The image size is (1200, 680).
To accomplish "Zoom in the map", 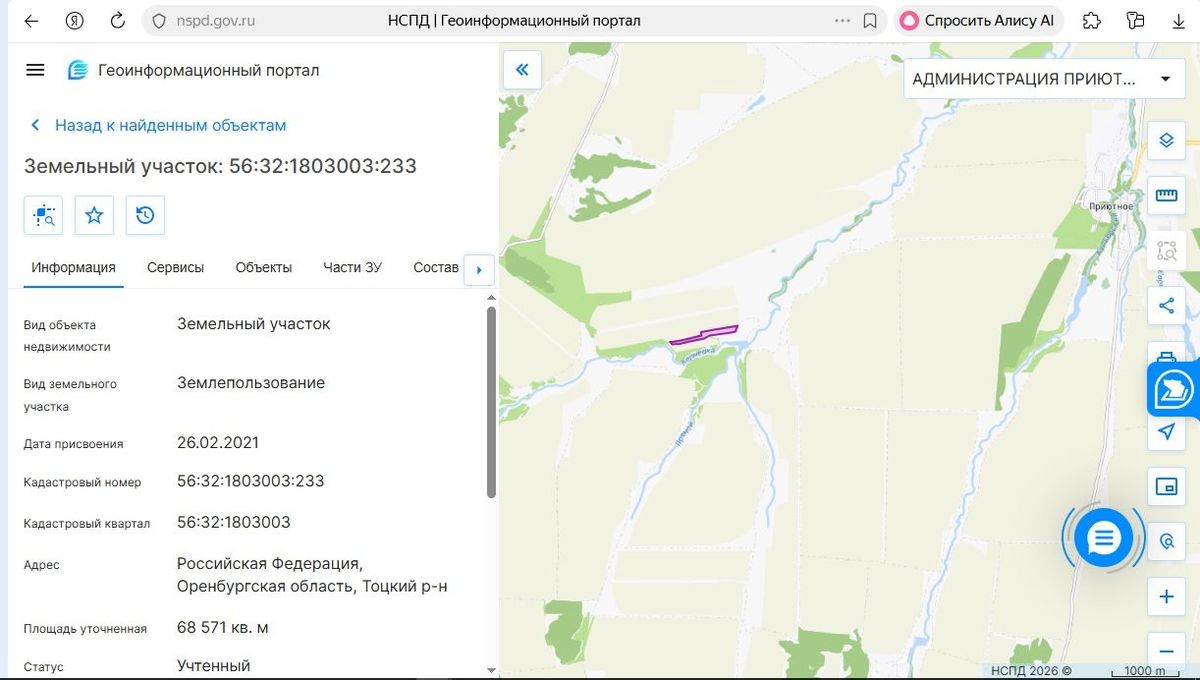I will 1166,597.
